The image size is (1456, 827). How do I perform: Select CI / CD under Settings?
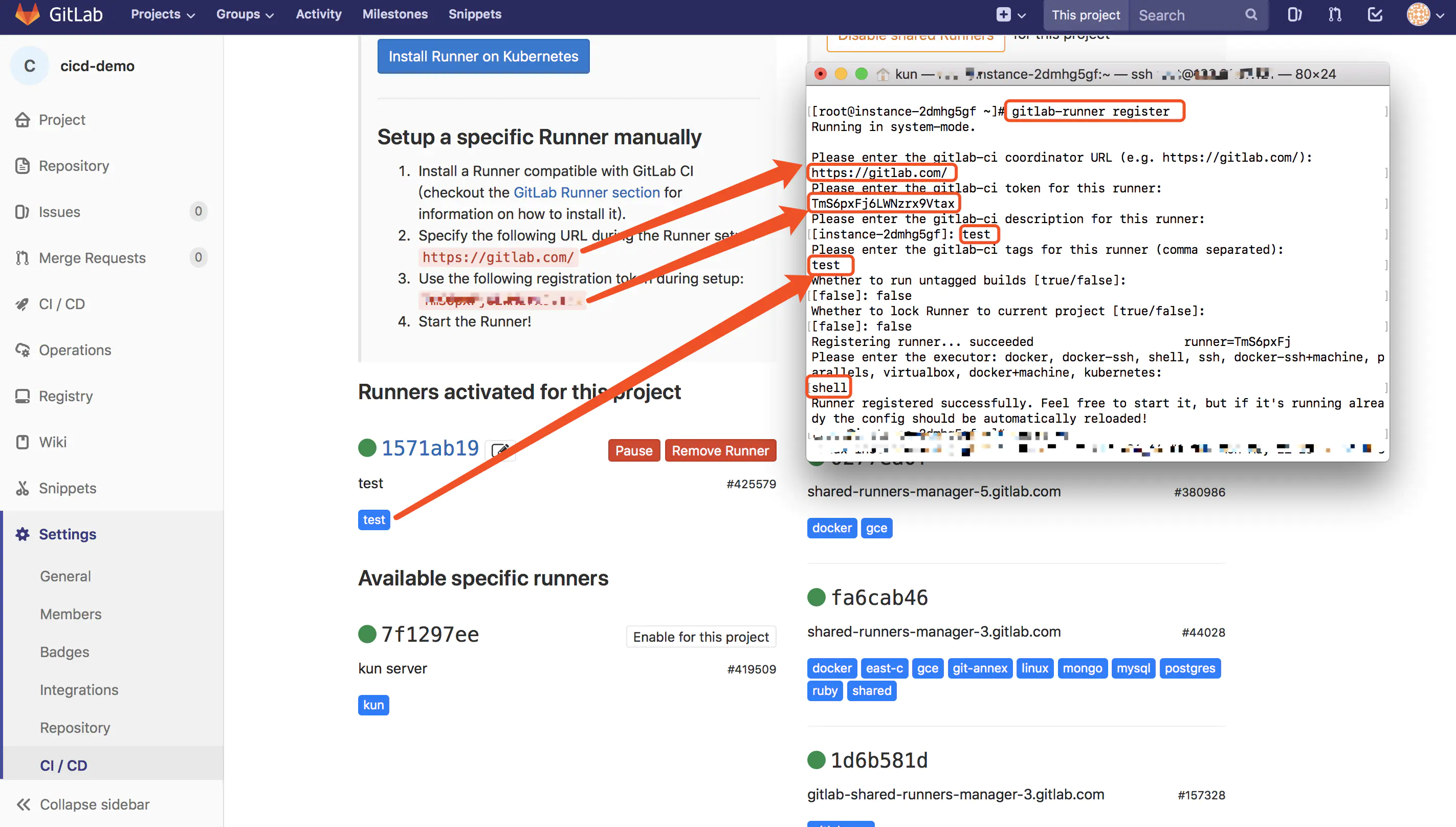click(63, 765)
